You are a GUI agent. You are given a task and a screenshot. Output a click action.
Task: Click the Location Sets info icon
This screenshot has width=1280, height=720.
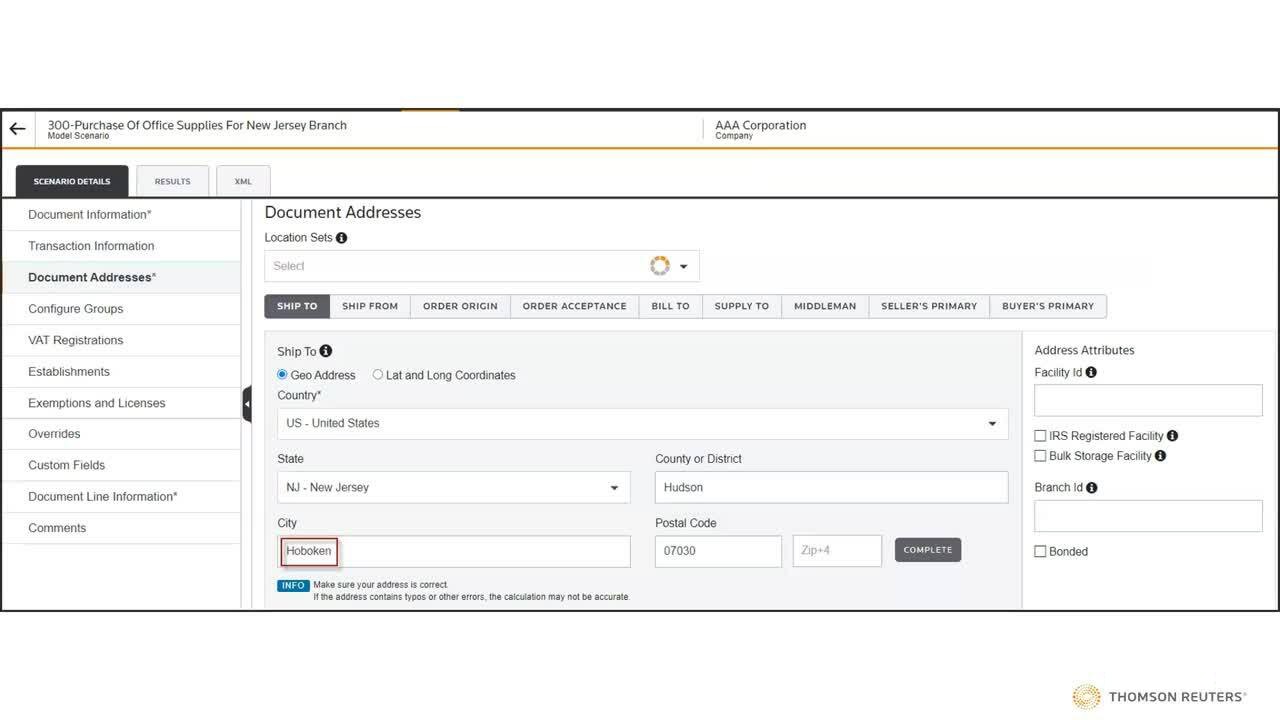tap(341, 238)
